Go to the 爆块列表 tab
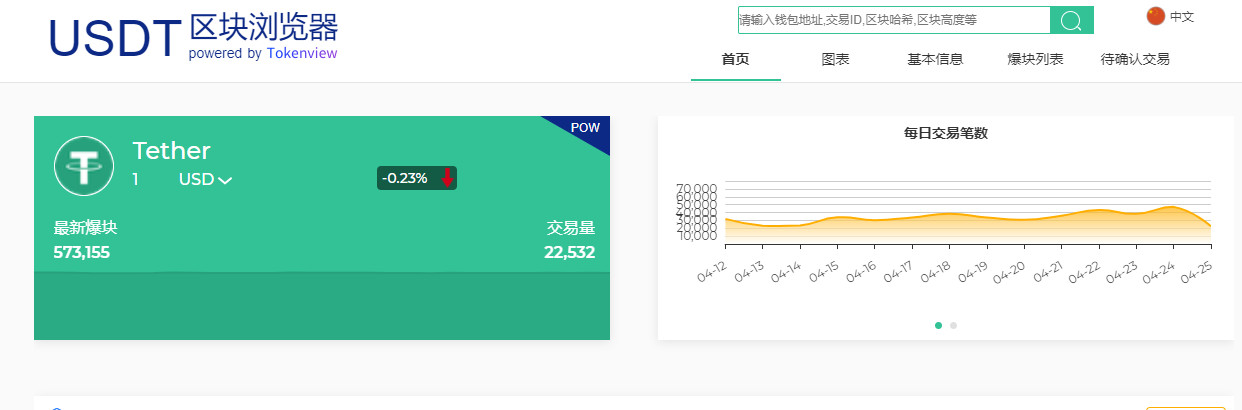This screenshot has width=1242, height=410. tap(1035, 59)
